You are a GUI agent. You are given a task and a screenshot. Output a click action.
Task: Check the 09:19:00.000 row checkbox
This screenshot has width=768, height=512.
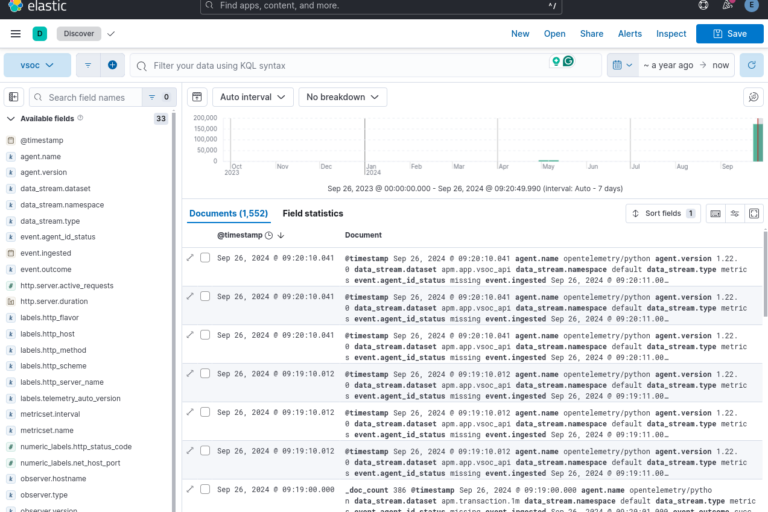tap(205, 489)
